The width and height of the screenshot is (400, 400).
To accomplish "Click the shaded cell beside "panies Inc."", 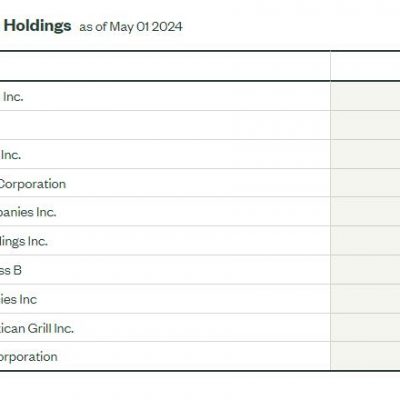I will coord(365,211).
